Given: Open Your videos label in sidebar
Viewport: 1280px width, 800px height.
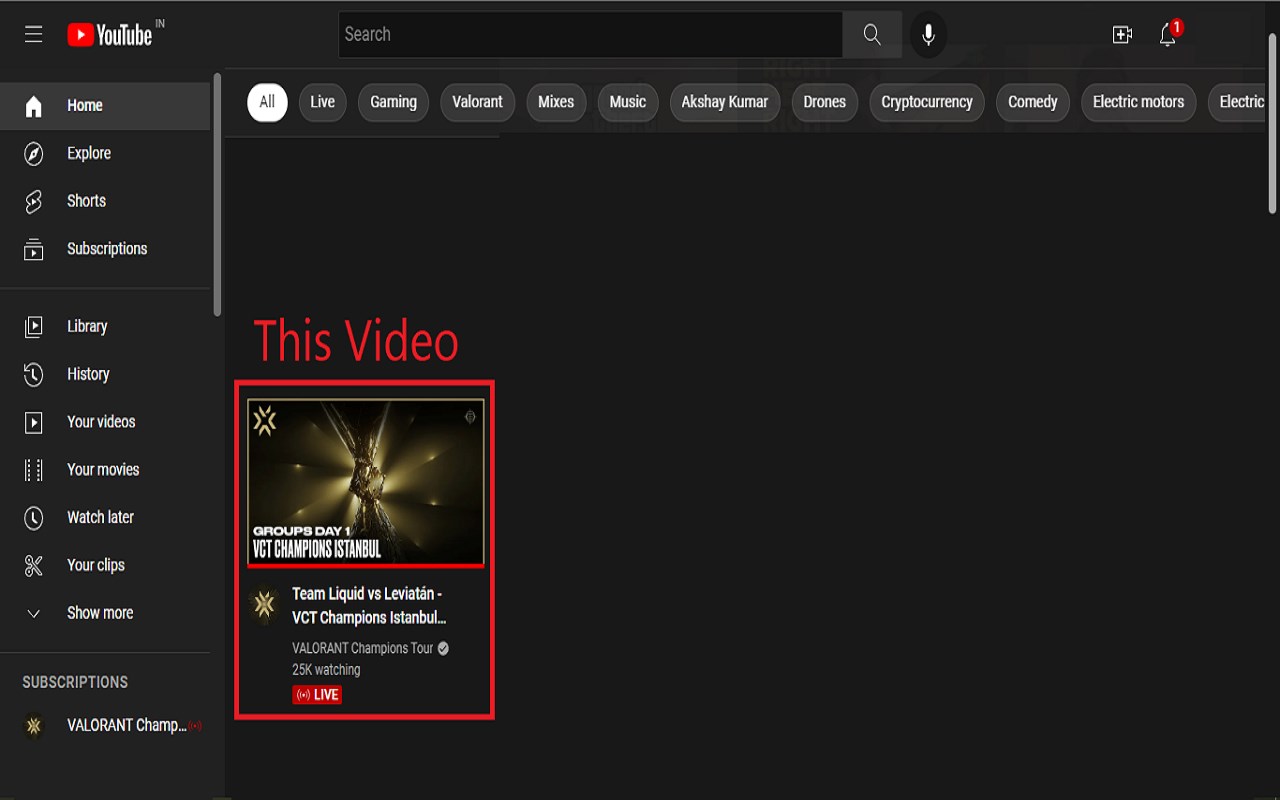Looking at the screenshot, I should [x=101, y=422].
